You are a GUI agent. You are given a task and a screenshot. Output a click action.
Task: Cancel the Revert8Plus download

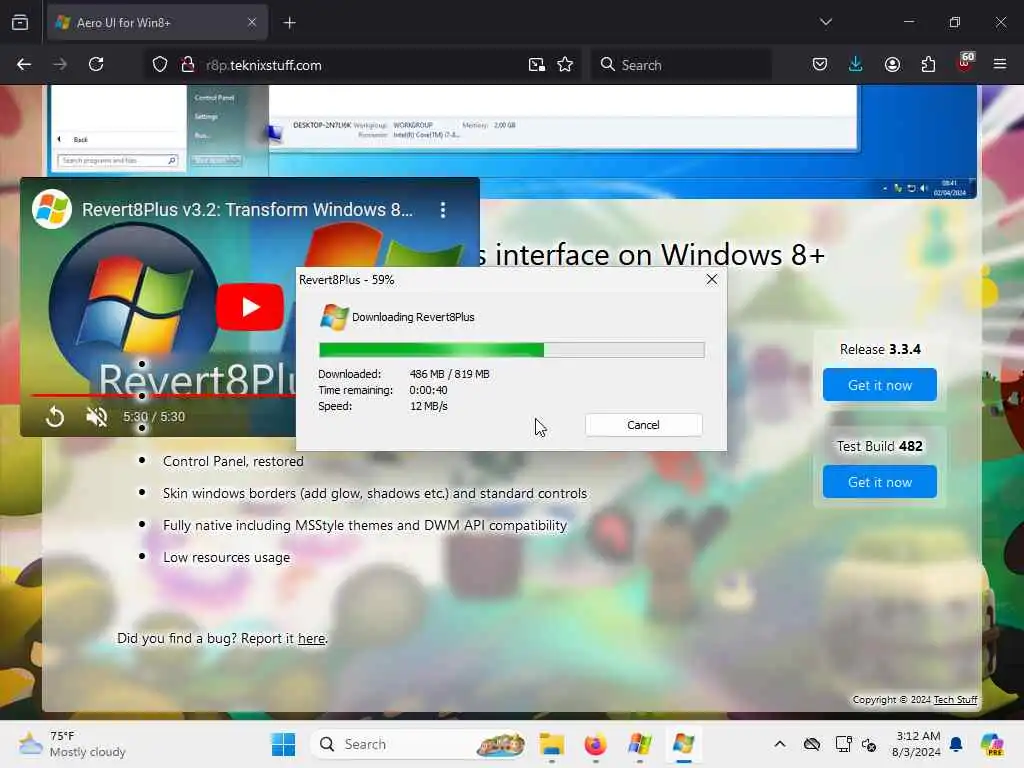click(643, 425)
